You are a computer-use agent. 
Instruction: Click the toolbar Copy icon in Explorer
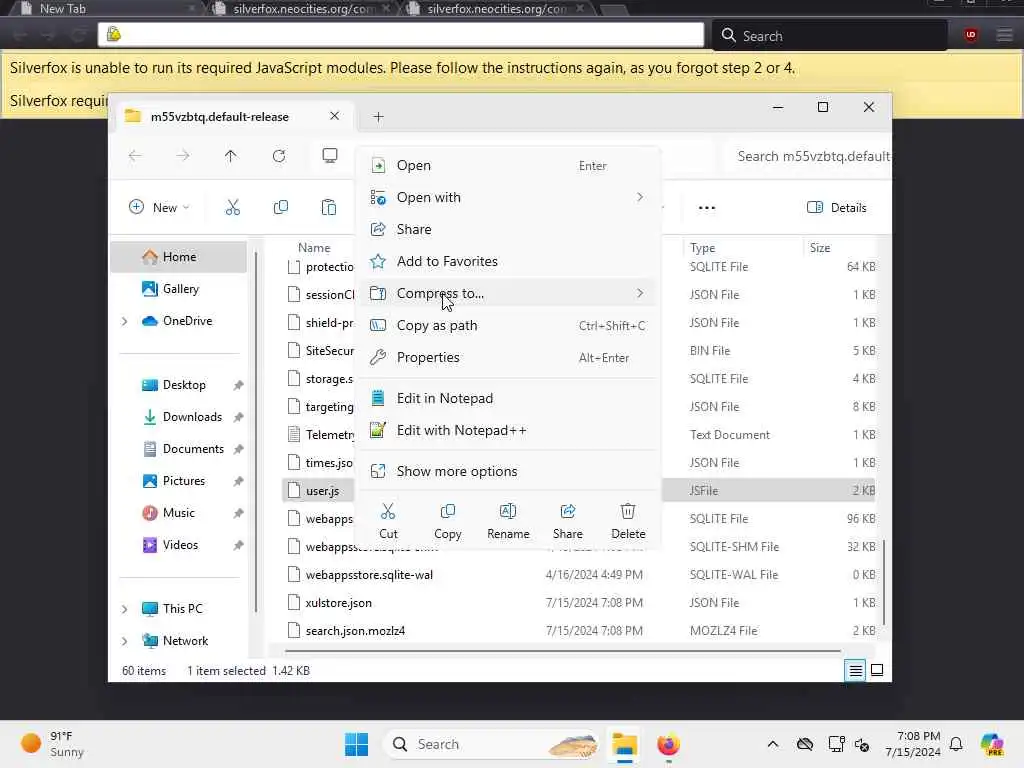[x=281, y=208]
